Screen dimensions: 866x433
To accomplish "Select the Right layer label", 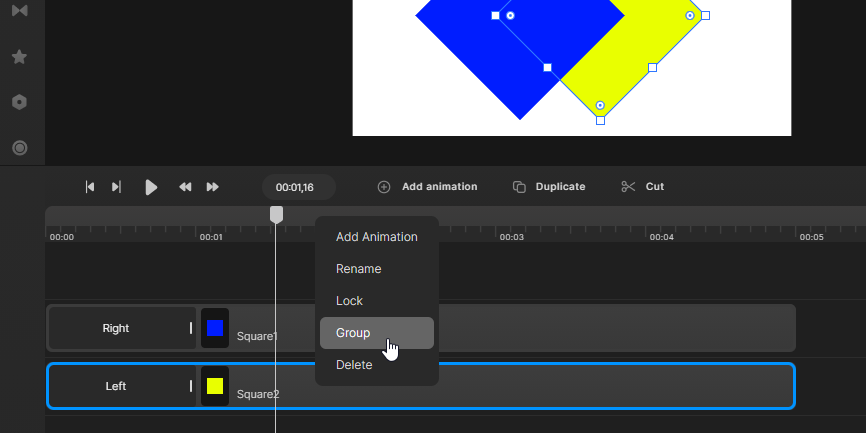I will (x=115, y=328).
